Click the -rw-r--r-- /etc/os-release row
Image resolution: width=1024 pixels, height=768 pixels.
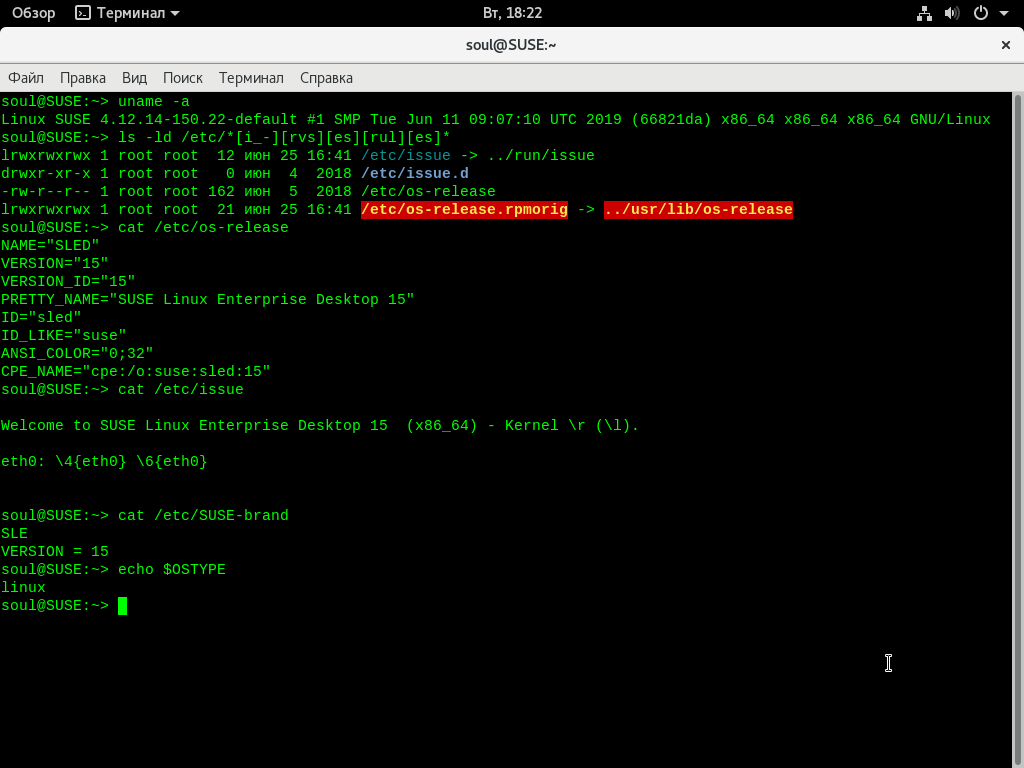pos(248,191)
